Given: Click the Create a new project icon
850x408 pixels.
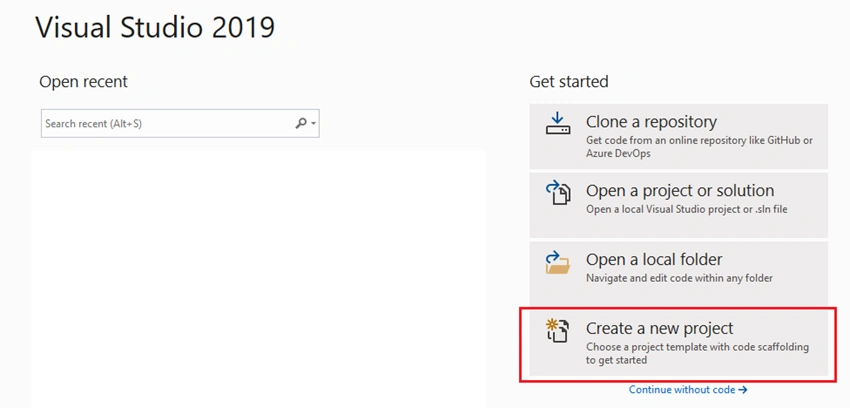Looking at the screenshot, I should point(558,331).
